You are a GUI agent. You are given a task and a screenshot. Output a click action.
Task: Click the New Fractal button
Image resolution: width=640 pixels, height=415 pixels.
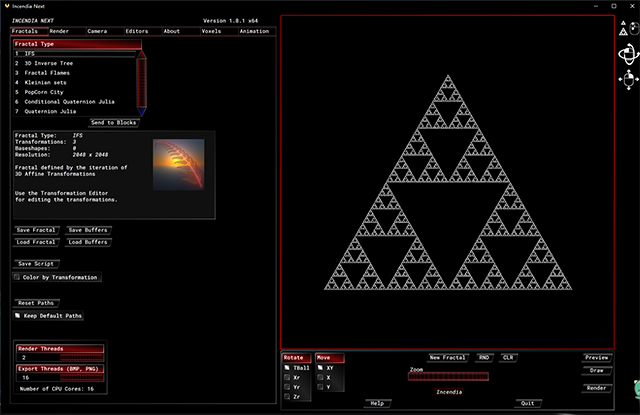(x=447, y=357)
